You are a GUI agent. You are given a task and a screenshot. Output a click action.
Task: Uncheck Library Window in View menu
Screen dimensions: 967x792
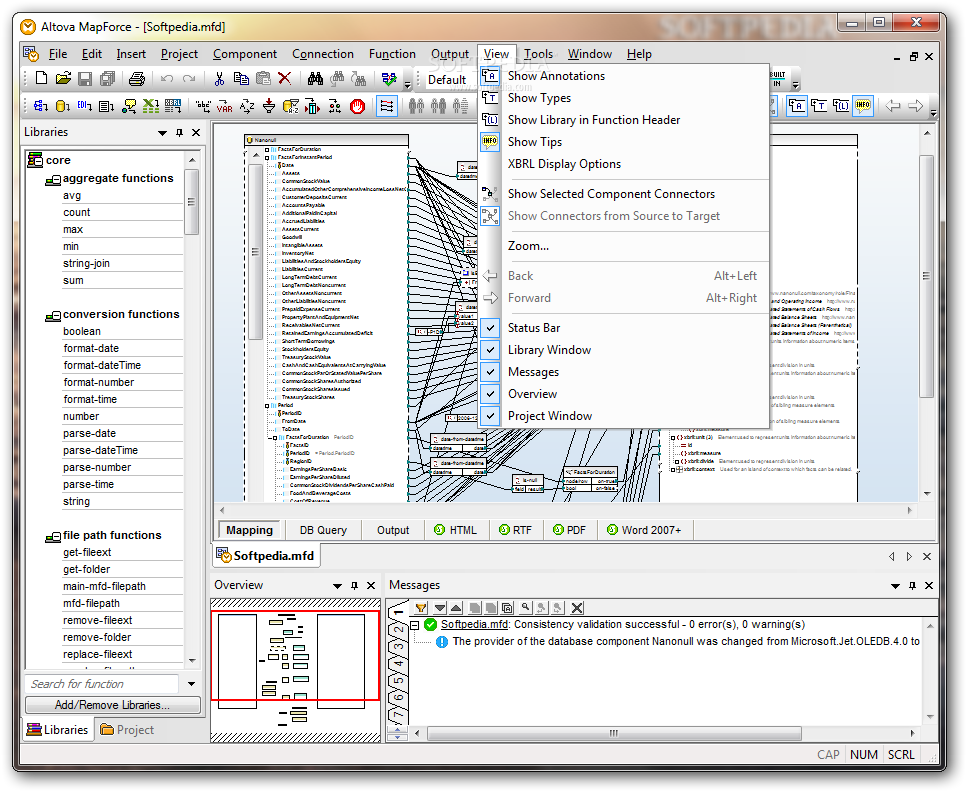(x=549, y=350)
